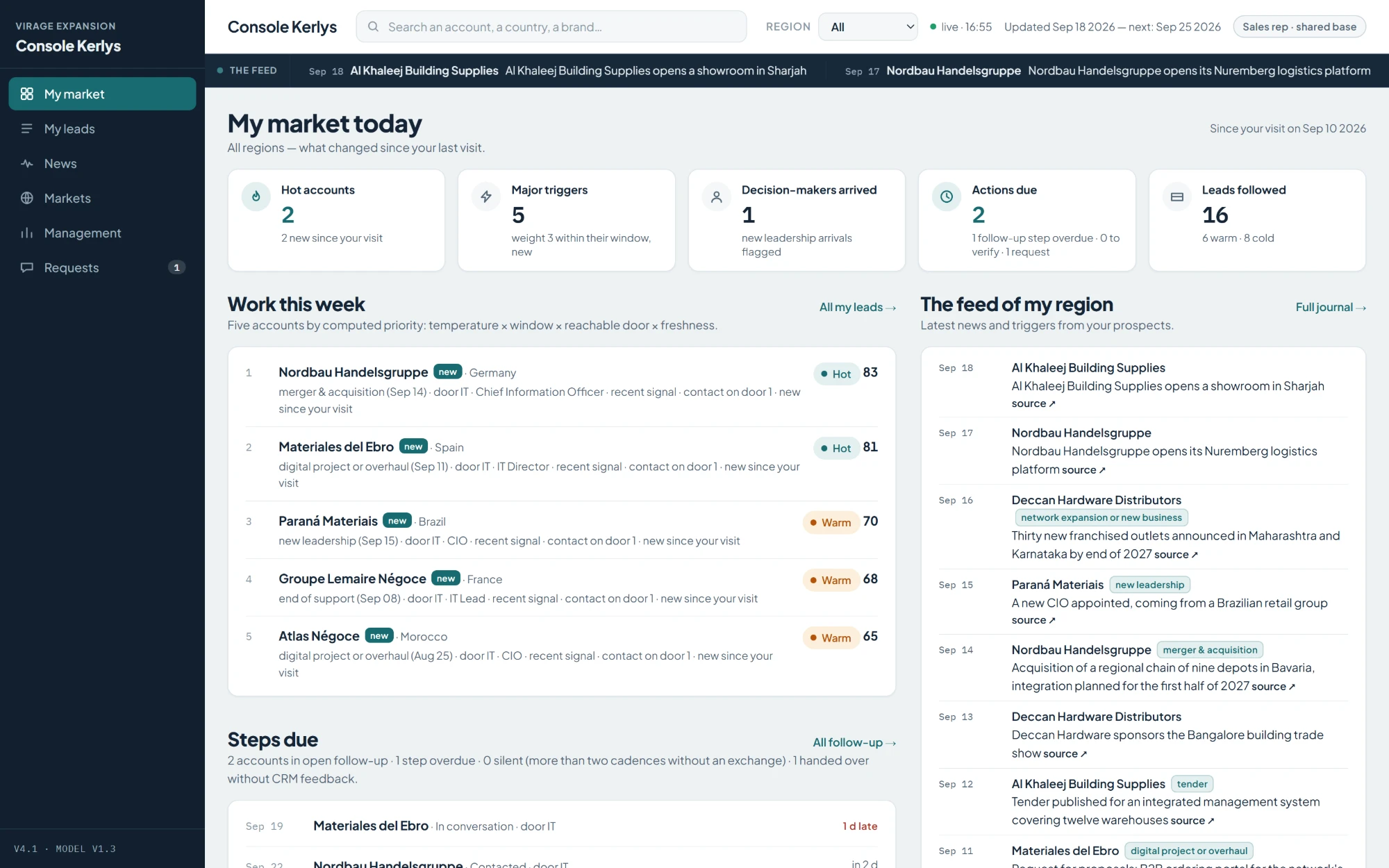Click the Nordbau Handelsgruppe headline in ticker

tap(1199, 71)
